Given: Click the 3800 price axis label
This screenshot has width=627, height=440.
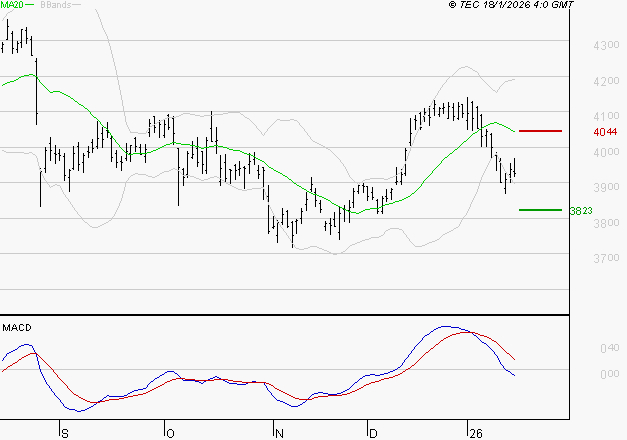Looking at the screenshot, I should point(606,223).
